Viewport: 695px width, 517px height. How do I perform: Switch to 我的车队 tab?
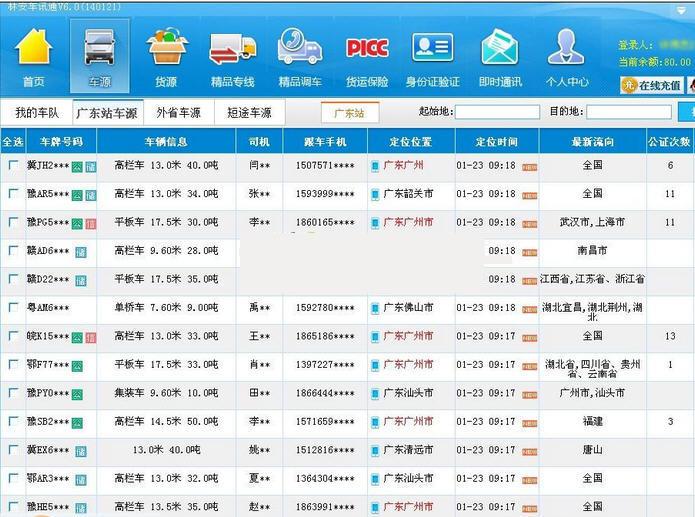(x=37, y=112)
